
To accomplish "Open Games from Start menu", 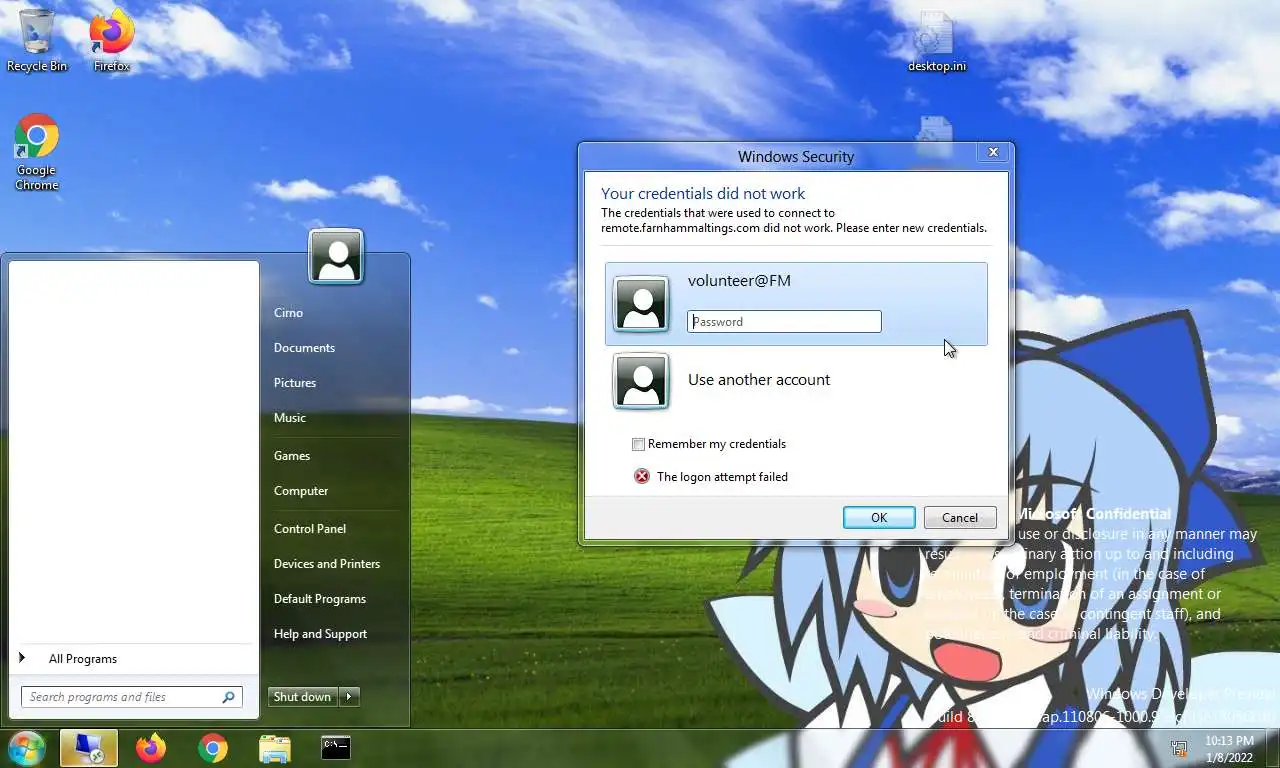I will tap(292, 456).
